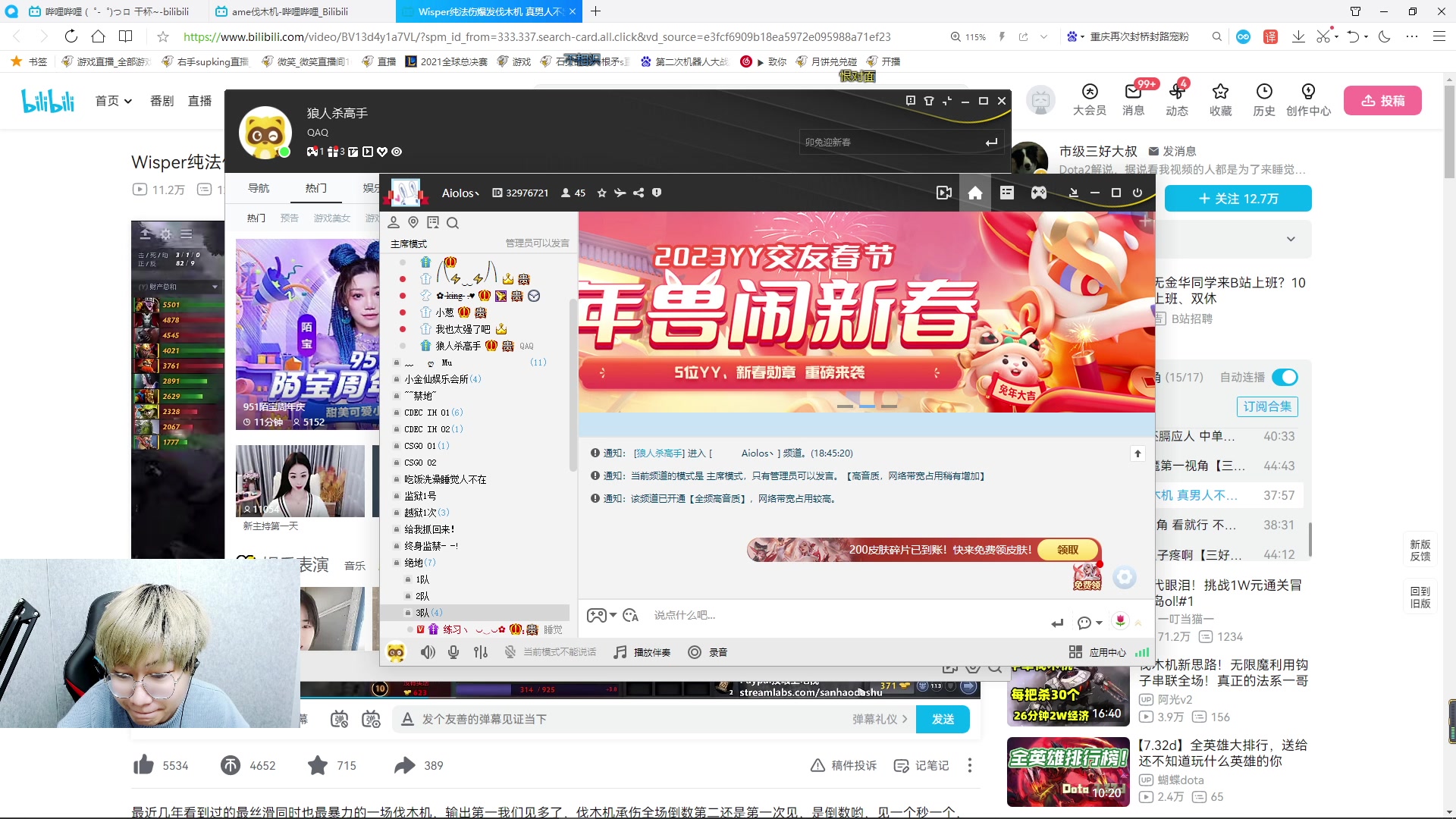Viewport: 1456px width, 819px height.
Task: Open Bilibili favorites (收藏) icon
Action: [1220, 99]
